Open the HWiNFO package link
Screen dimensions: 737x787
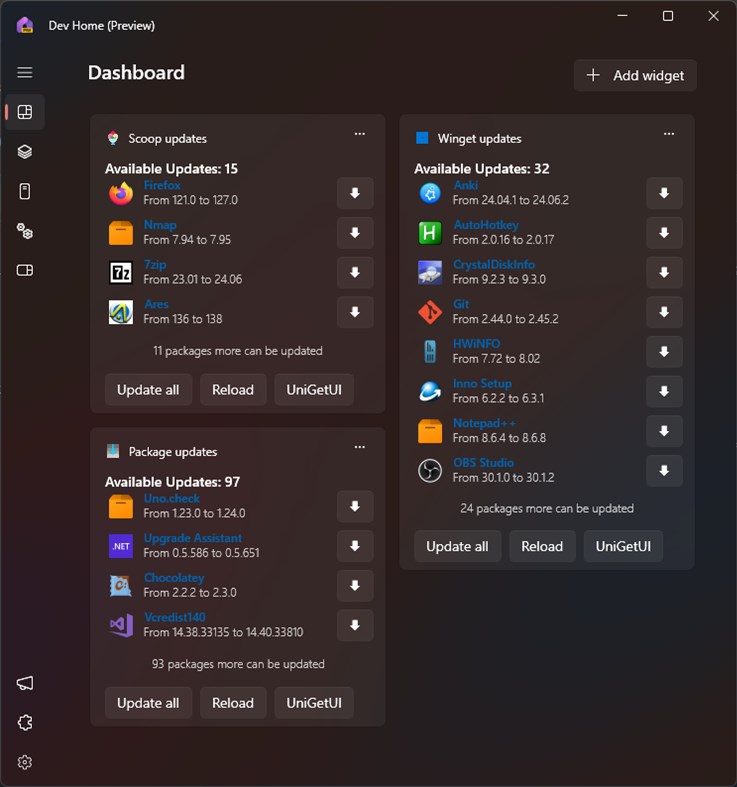tap(476, 344)
